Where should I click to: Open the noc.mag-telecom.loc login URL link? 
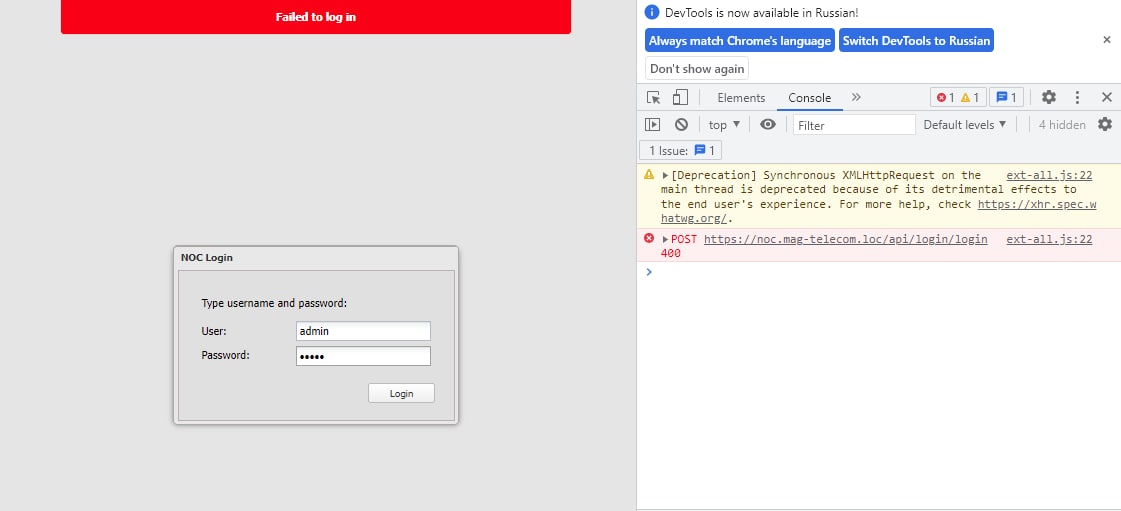coord(845,239)
